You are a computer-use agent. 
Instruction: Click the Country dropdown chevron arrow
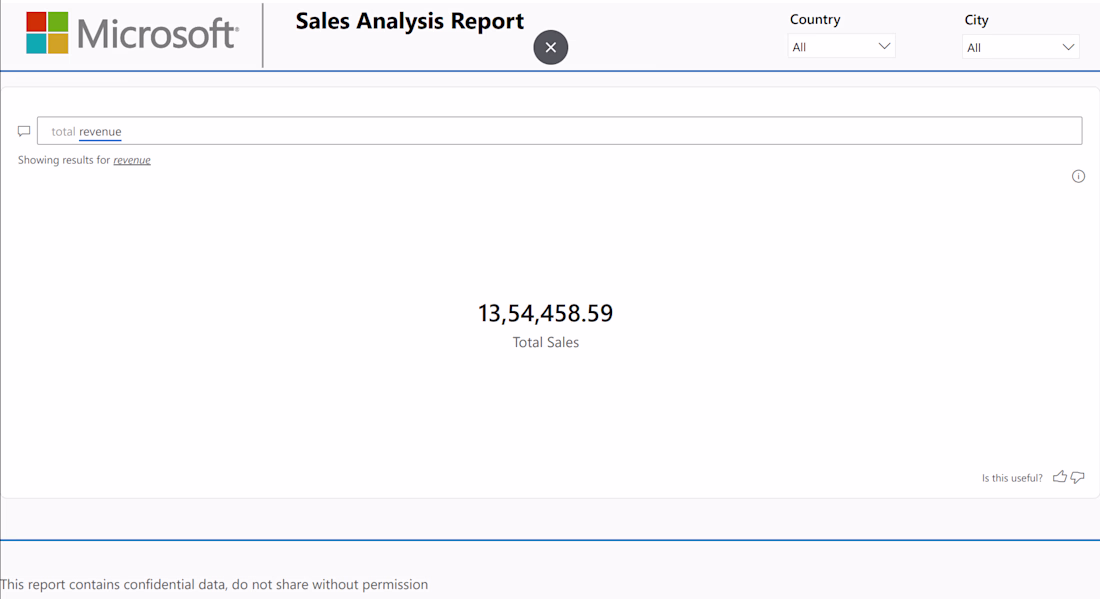click(884, 46)
